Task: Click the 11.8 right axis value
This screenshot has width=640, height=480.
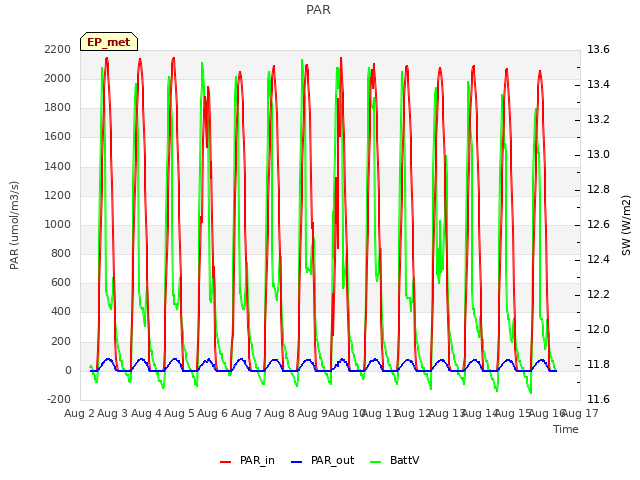Action: coord(598,364)
